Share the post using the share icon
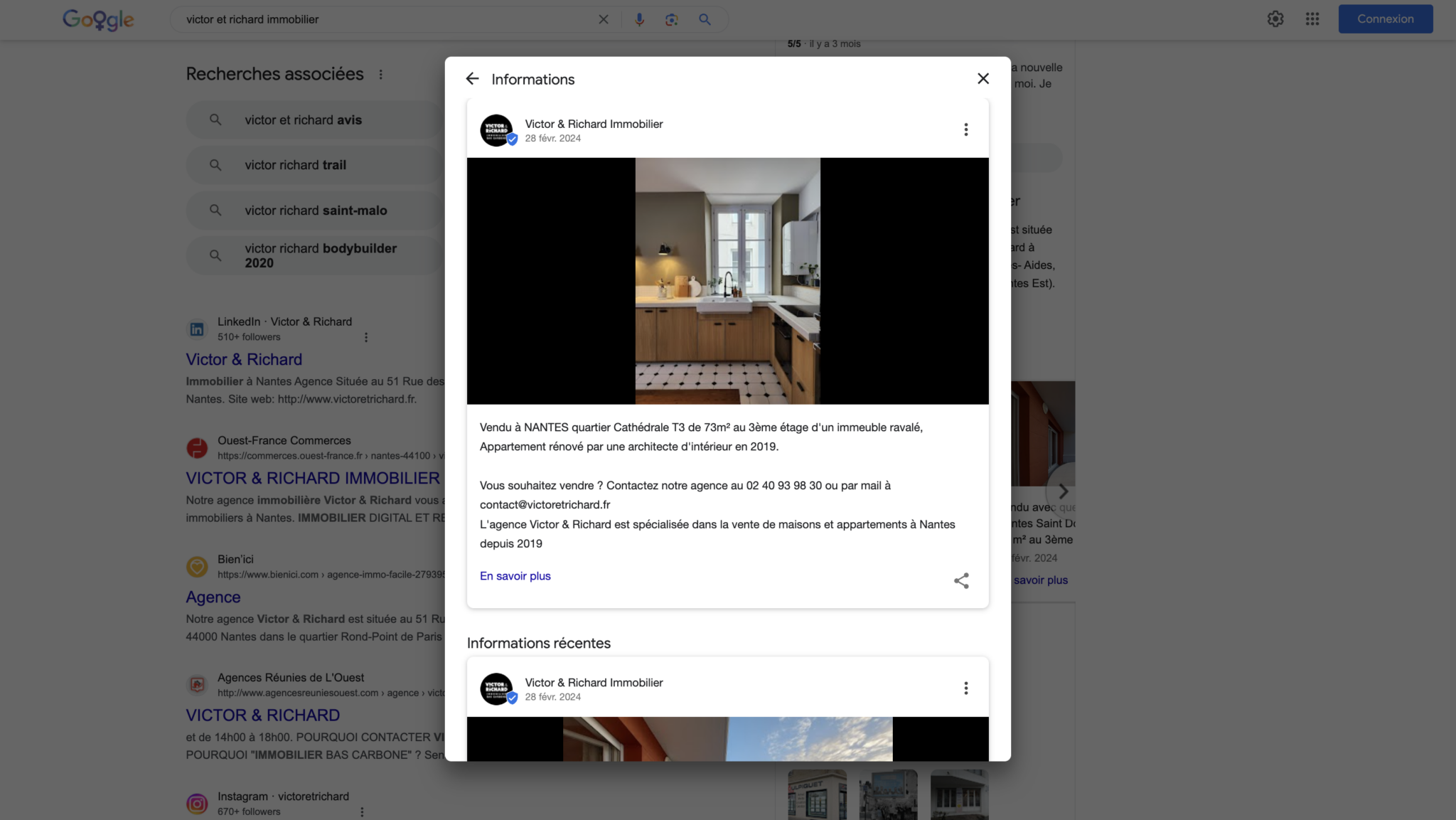Screen dimensions: 1456x820 pos(961,580)
